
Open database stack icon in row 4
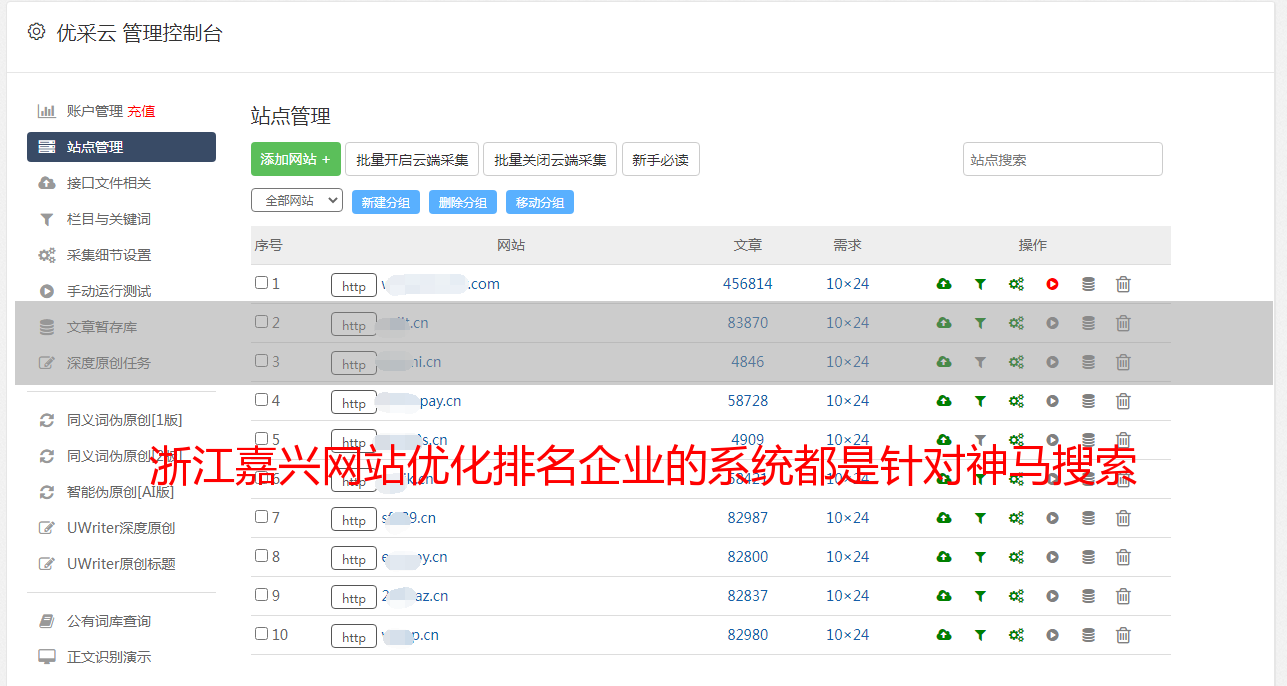[1088, 401]
